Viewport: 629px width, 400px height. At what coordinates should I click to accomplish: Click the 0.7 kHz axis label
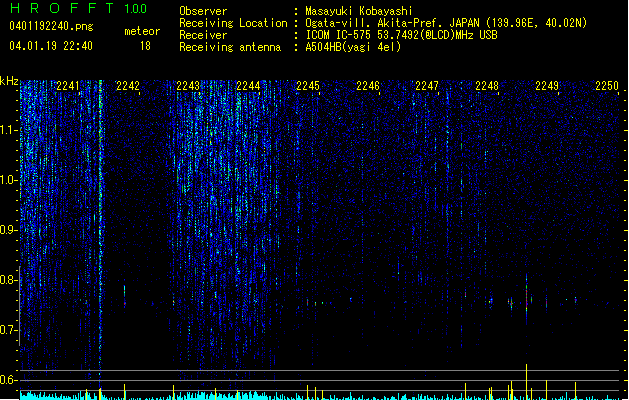[9, 330]
